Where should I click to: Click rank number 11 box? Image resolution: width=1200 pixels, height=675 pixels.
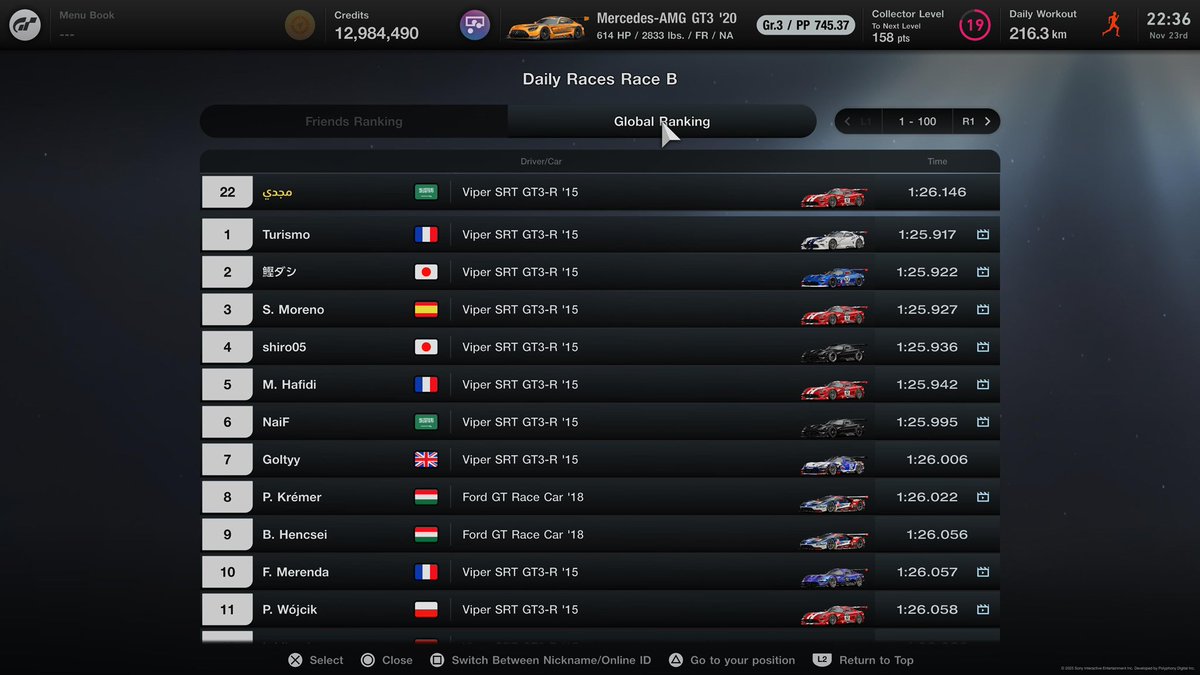227,610
